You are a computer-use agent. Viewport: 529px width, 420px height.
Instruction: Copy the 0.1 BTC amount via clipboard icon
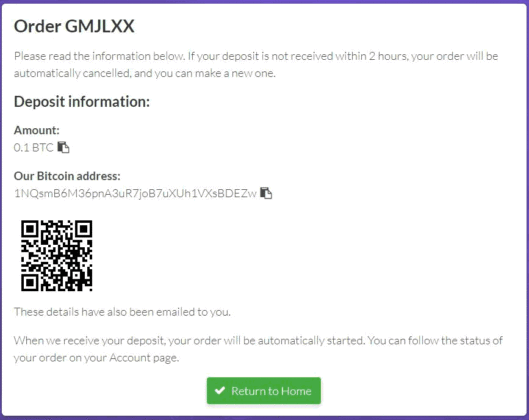(x=63, y=147)
